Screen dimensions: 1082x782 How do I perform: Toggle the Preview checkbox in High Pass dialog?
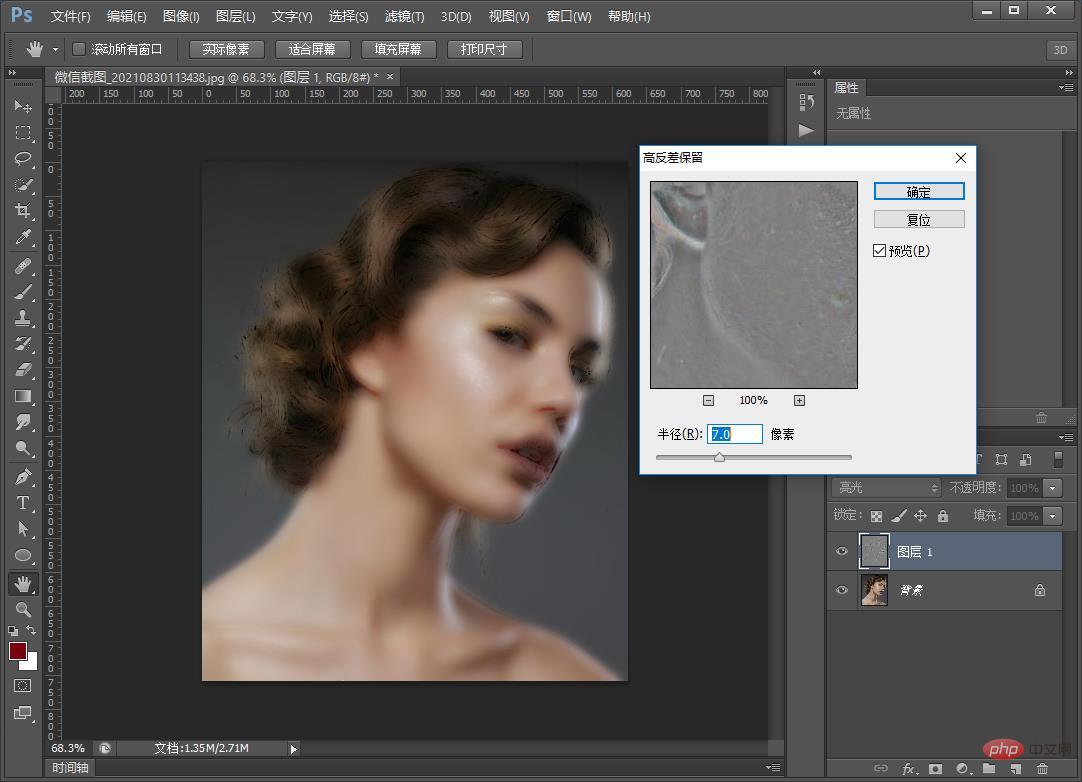tap(880, 251)
